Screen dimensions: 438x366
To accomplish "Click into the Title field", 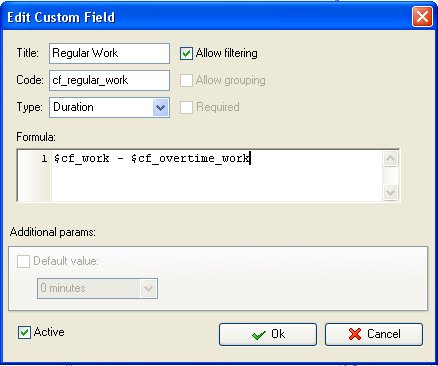I will [109, 53].
